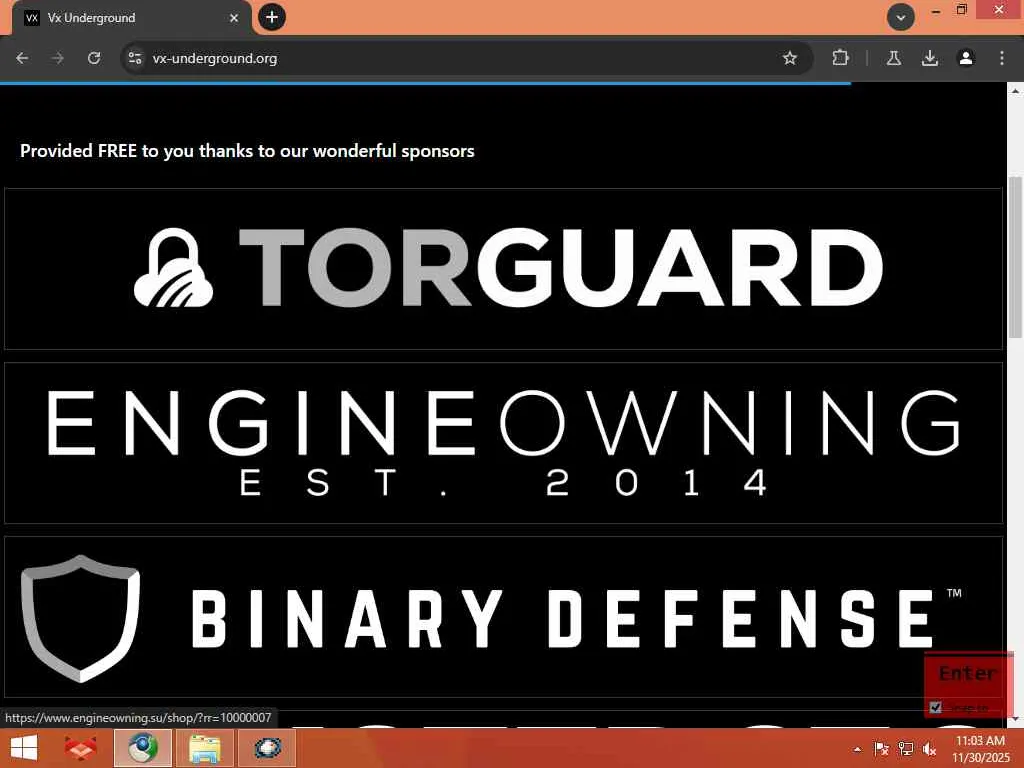
Task: Open the Action Center flag icon
Action: pyautogui.click(x=881, y=749)
